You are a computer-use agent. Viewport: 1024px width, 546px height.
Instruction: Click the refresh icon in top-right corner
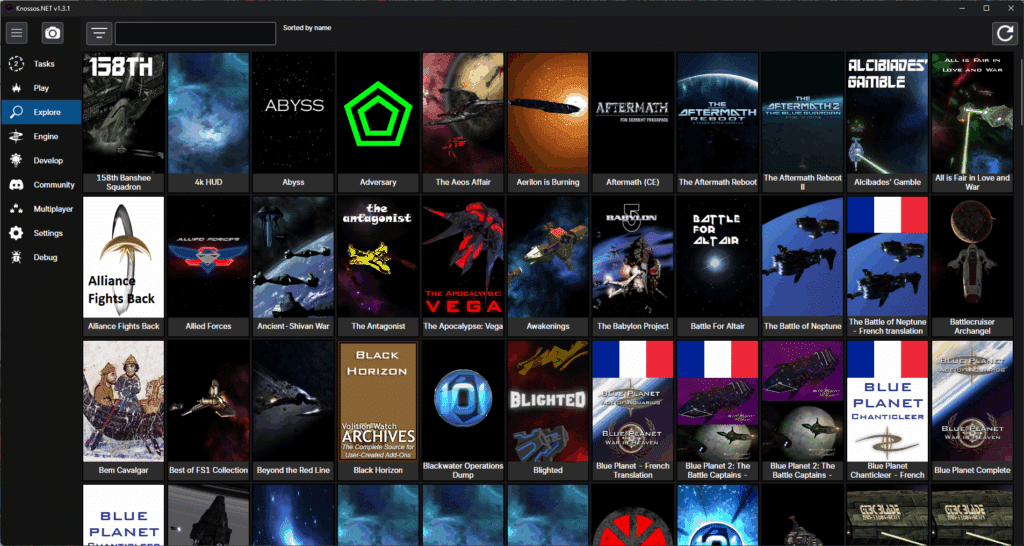(1003, 33)
